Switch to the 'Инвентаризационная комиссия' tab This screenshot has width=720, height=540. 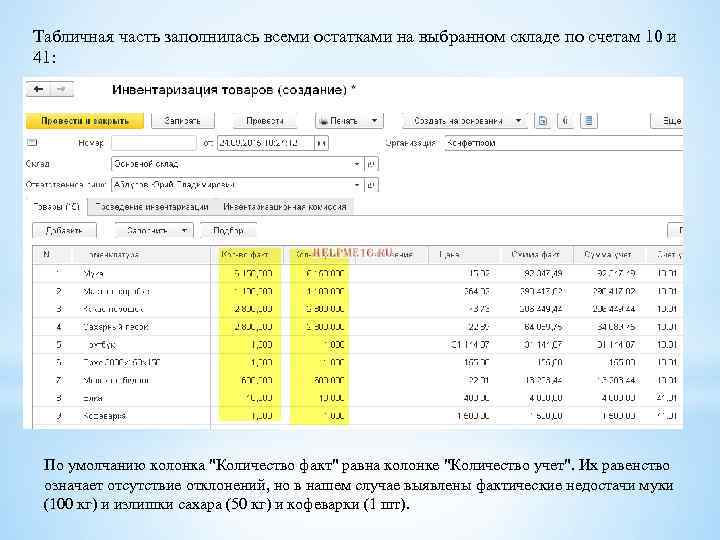285,207
